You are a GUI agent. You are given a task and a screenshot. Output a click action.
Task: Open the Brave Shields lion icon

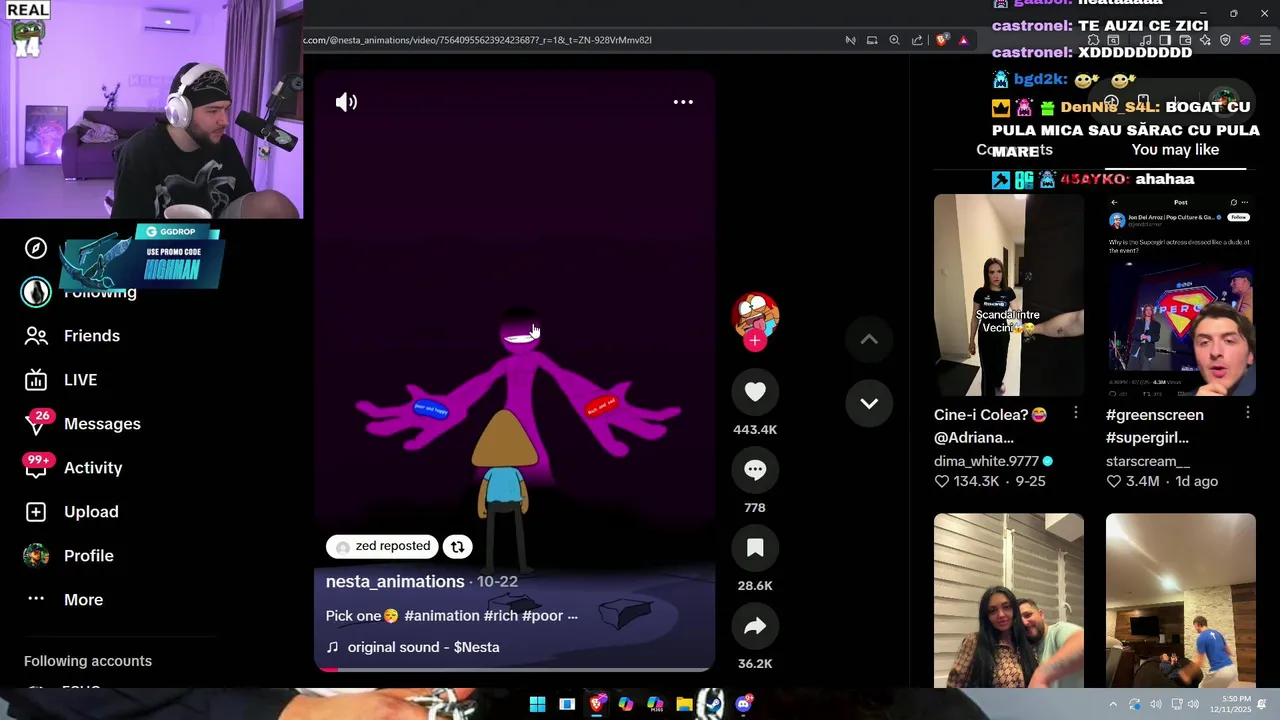click(x=942, y=40)
